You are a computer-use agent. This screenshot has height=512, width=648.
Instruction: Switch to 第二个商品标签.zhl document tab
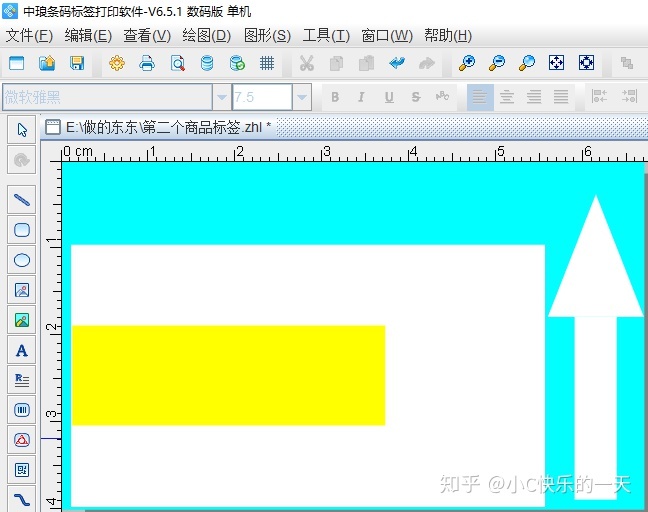point(158,127)
